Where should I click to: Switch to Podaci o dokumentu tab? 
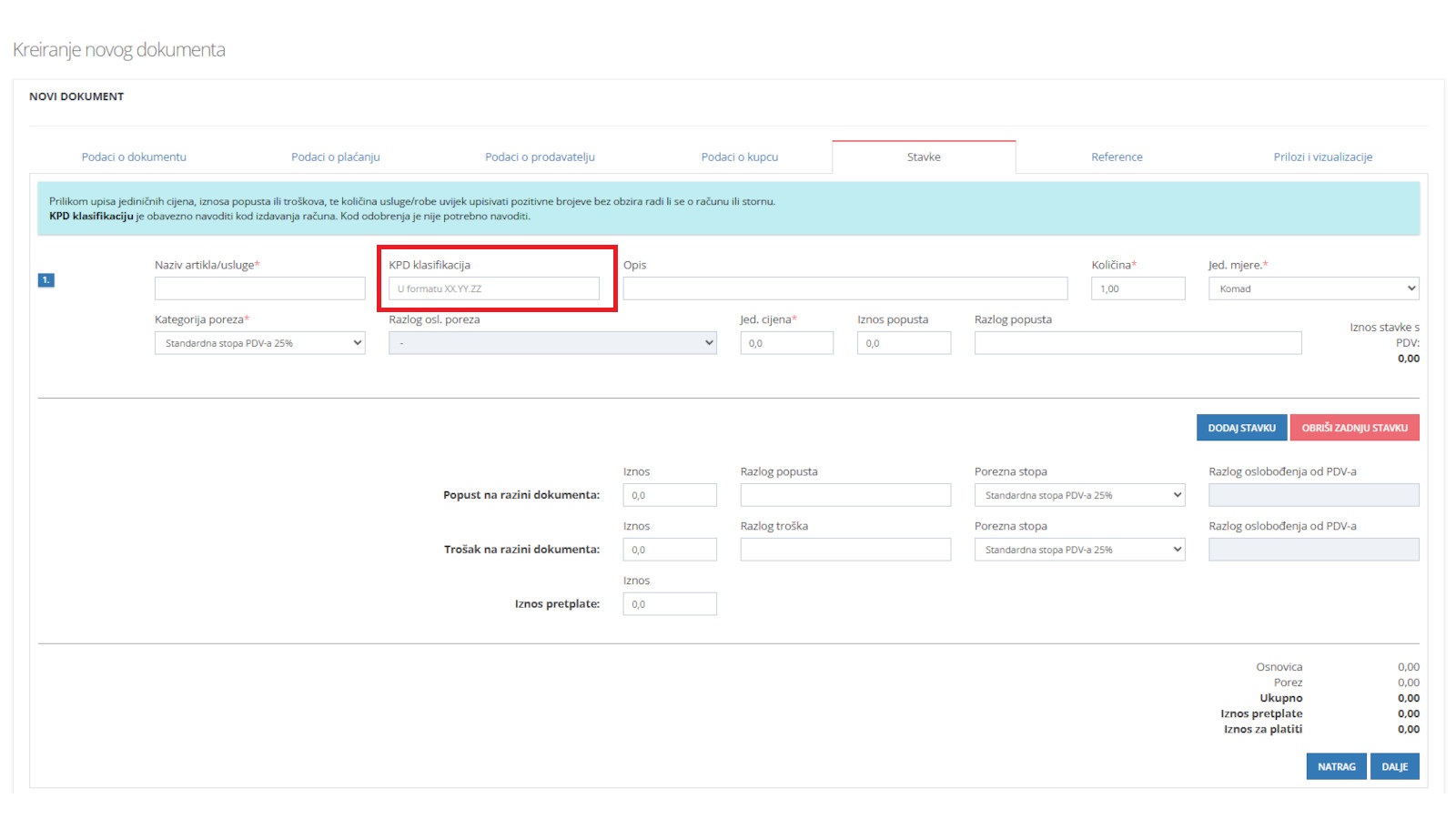point(134,157)
